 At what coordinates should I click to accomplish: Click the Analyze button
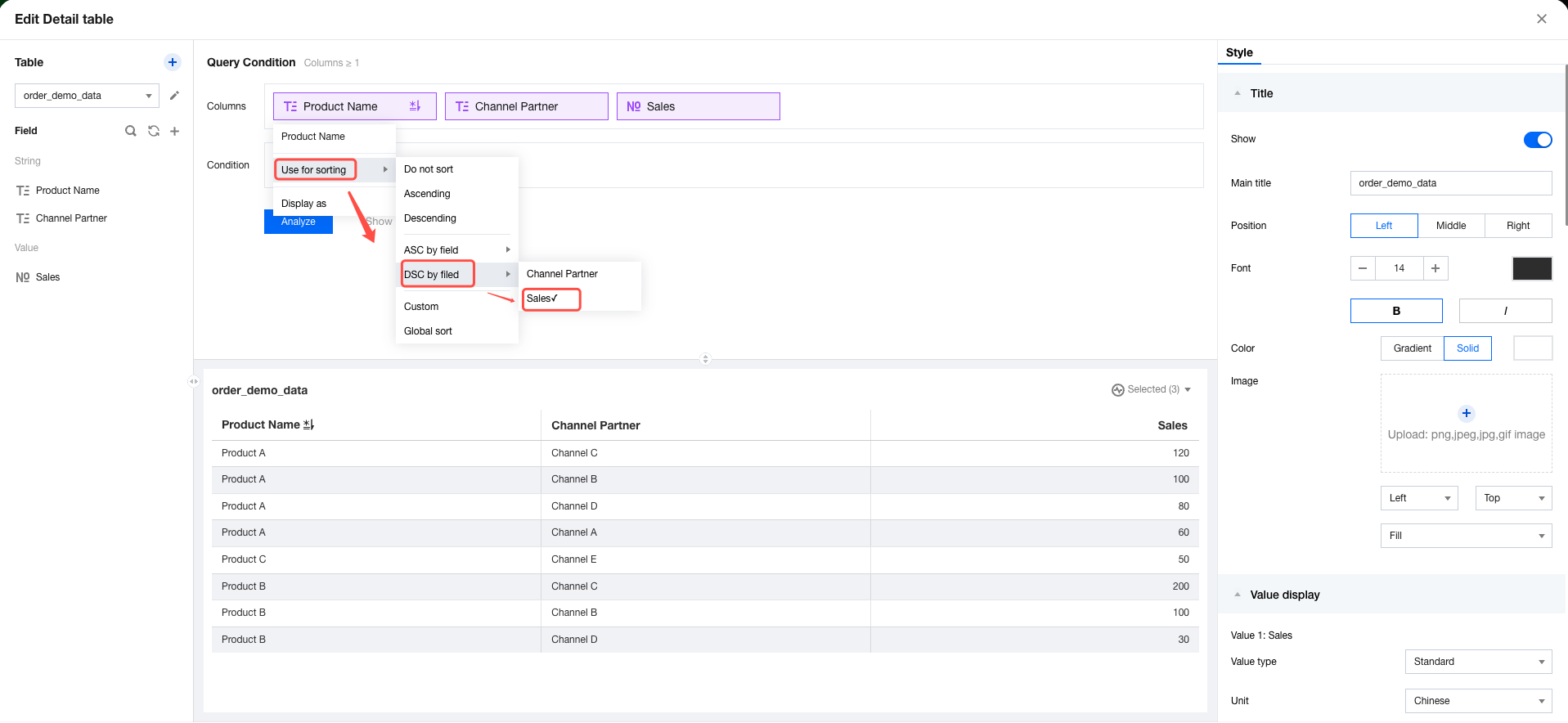tap(299, 222)
